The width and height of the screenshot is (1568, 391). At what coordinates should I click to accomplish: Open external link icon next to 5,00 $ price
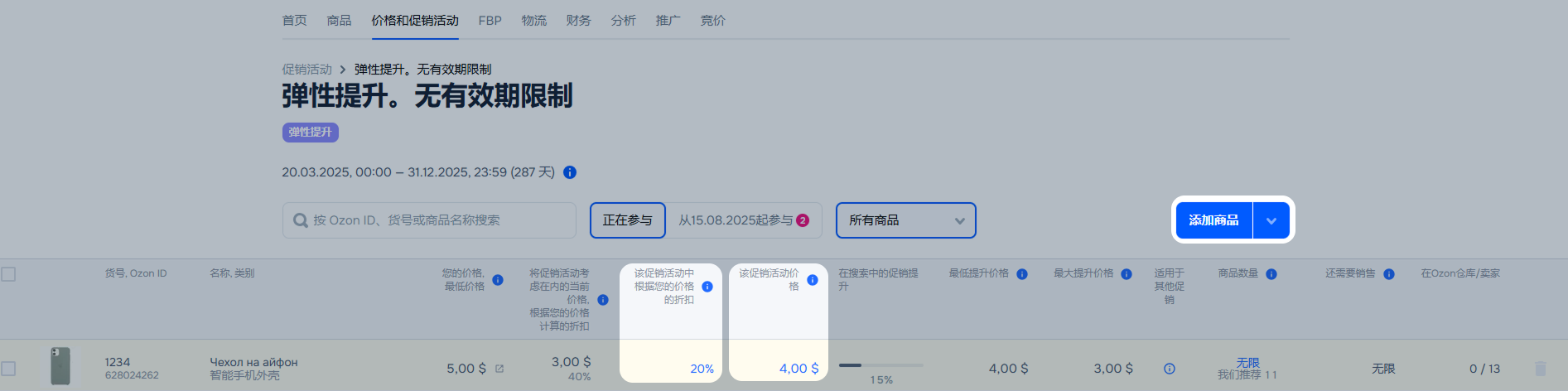[x=499, y=369]
